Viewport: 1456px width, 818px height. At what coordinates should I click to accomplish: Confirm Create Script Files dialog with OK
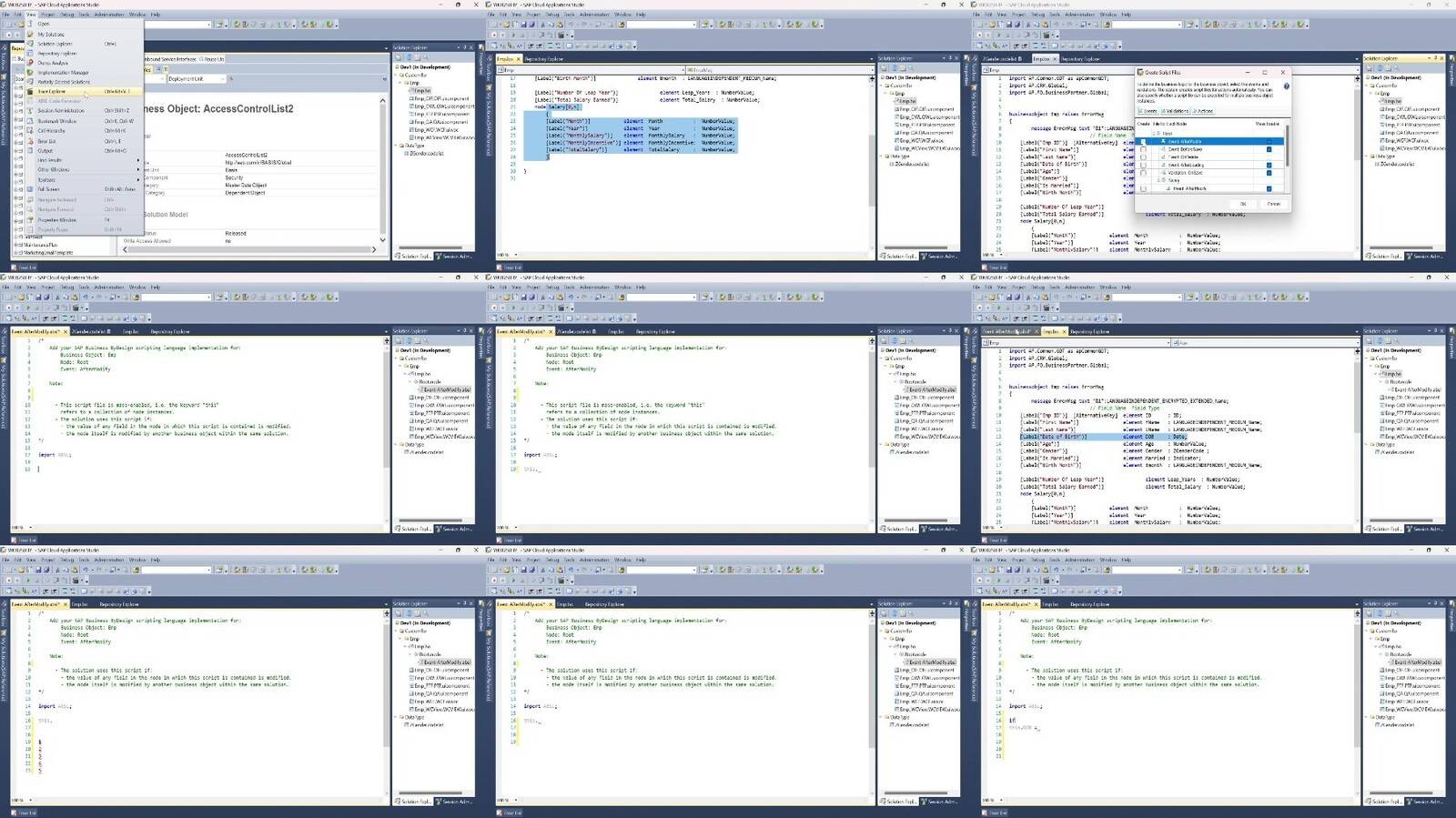click(x=1242, y=204)
